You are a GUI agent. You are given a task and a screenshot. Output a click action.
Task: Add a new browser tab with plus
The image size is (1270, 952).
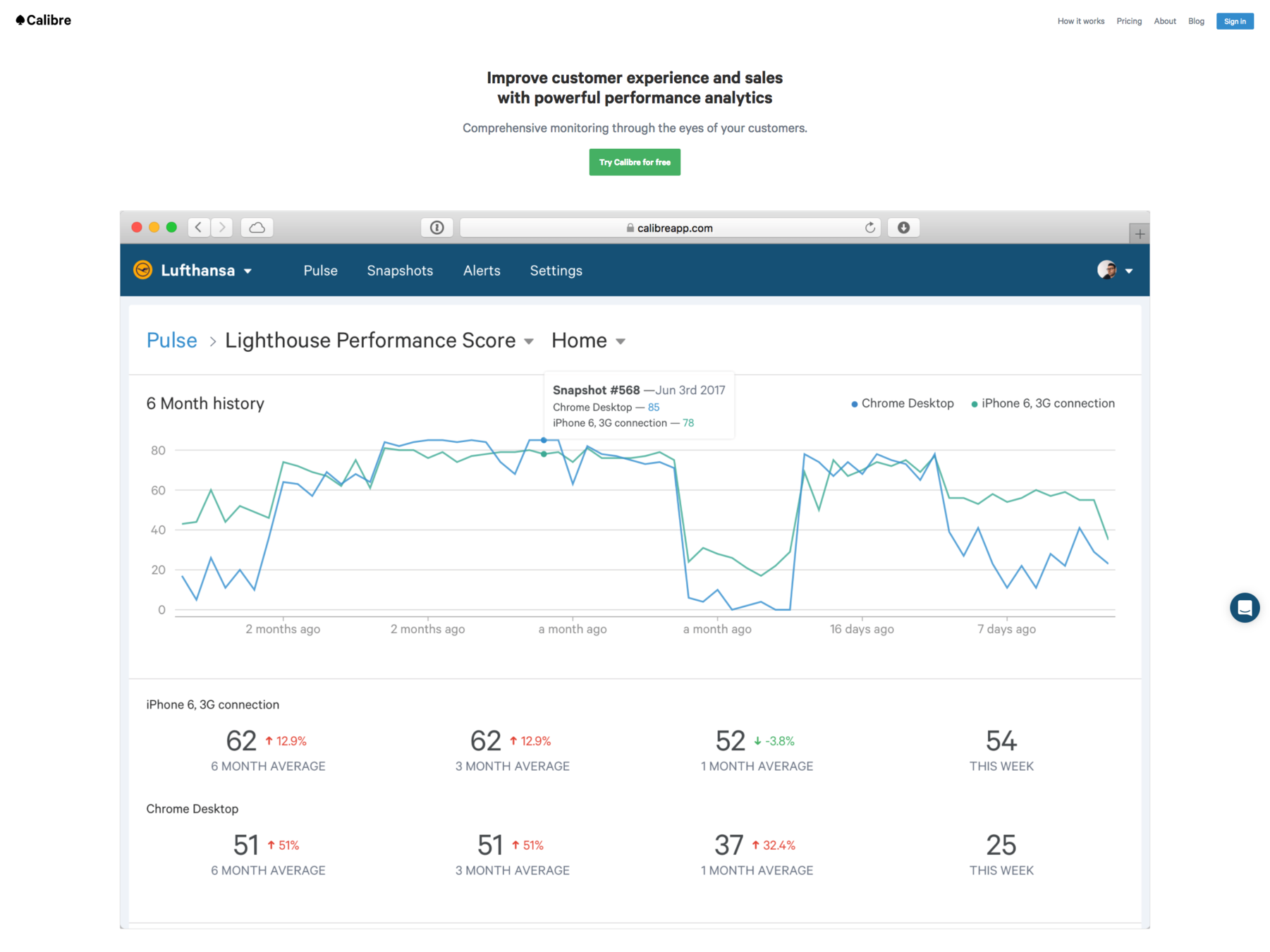click(x=1139, y=233)
